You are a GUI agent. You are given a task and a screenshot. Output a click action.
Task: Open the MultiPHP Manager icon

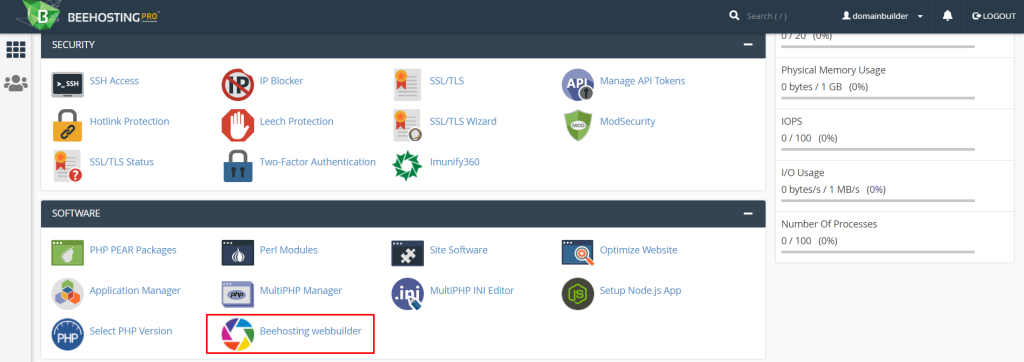point(238,293)
